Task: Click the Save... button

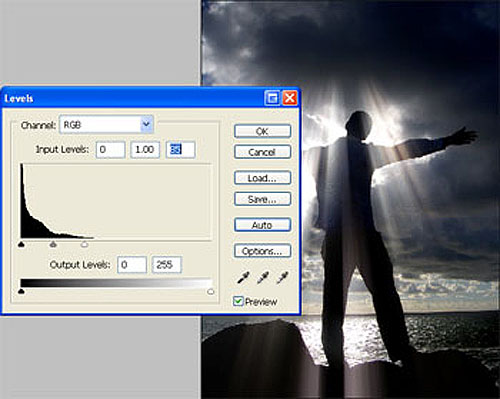Action: pos(262,199)
